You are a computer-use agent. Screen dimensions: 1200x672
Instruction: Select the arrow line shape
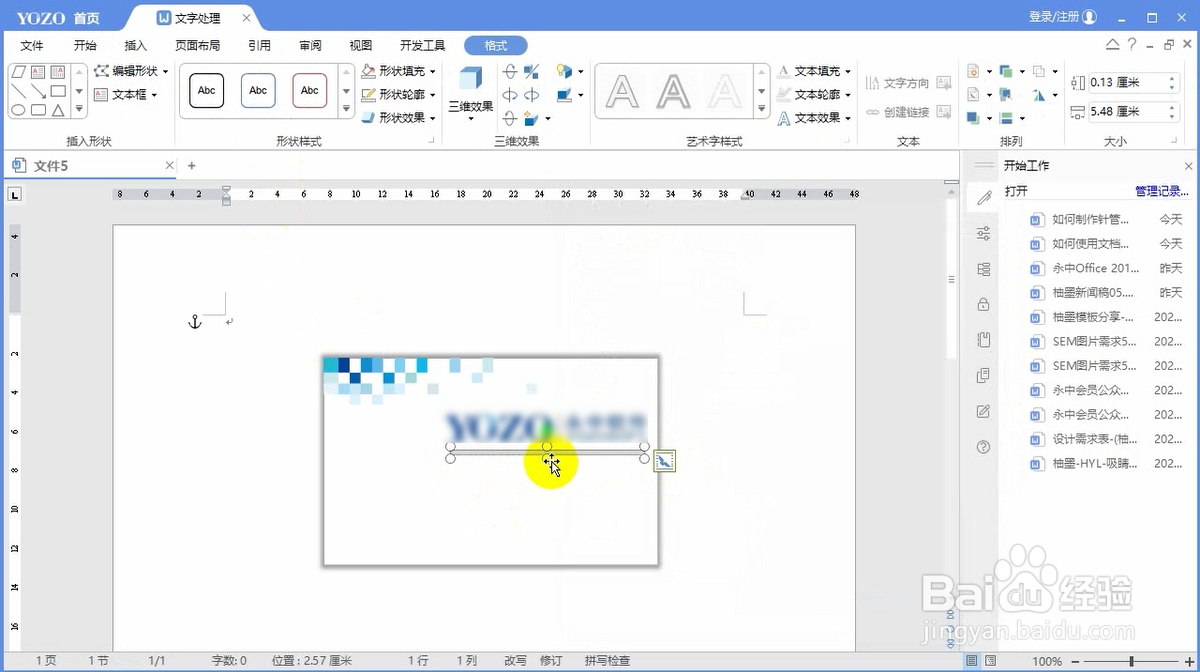coord(38,91)
